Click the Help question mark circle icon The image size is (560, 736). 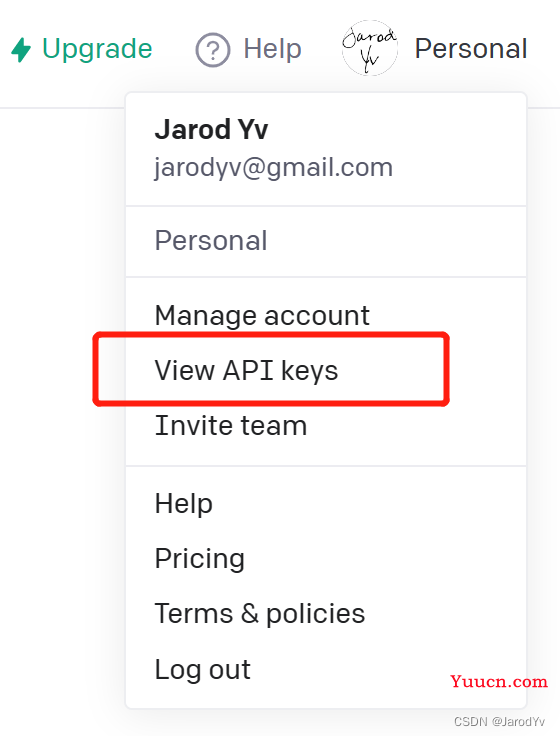point(213,50)
